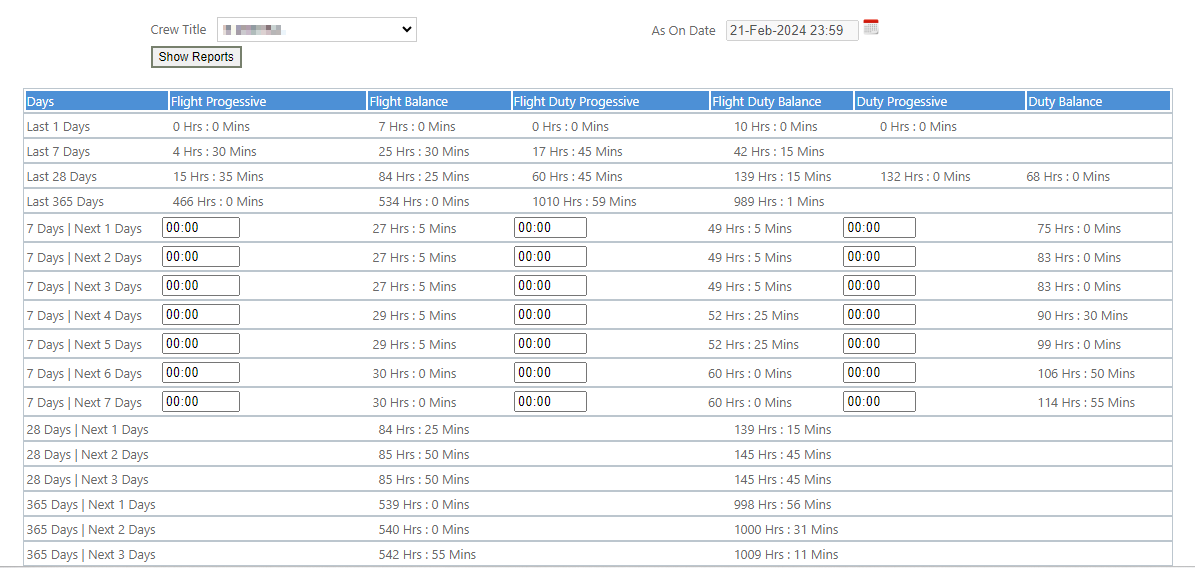The height and width of the screenshot is (568, 1195).
Task: Edit Flight Progessive input for Next 6 Days
Action: pyautogui.click(x=201, y=373)
